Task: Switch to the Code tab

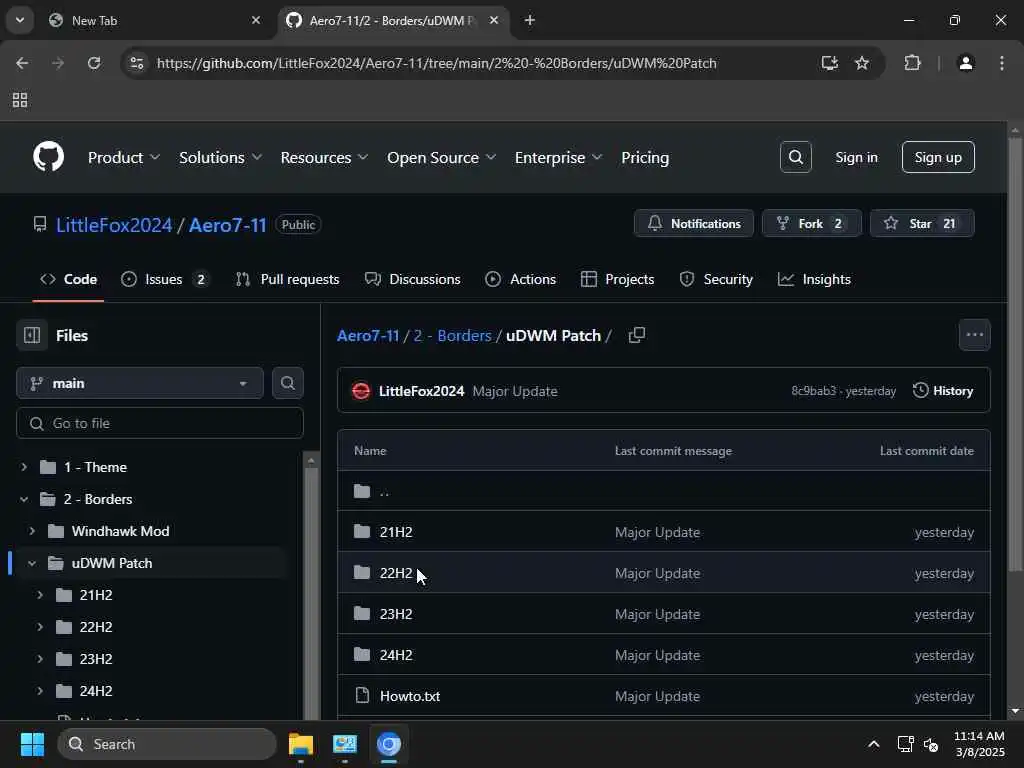Action: [69, 279]
